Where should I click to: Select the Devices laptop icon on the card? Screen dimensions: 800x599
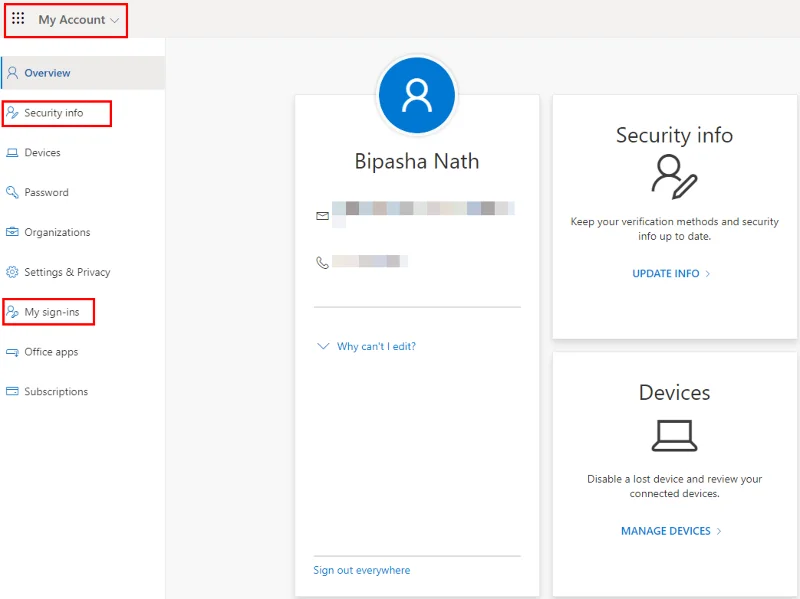(x=675, y=437)
